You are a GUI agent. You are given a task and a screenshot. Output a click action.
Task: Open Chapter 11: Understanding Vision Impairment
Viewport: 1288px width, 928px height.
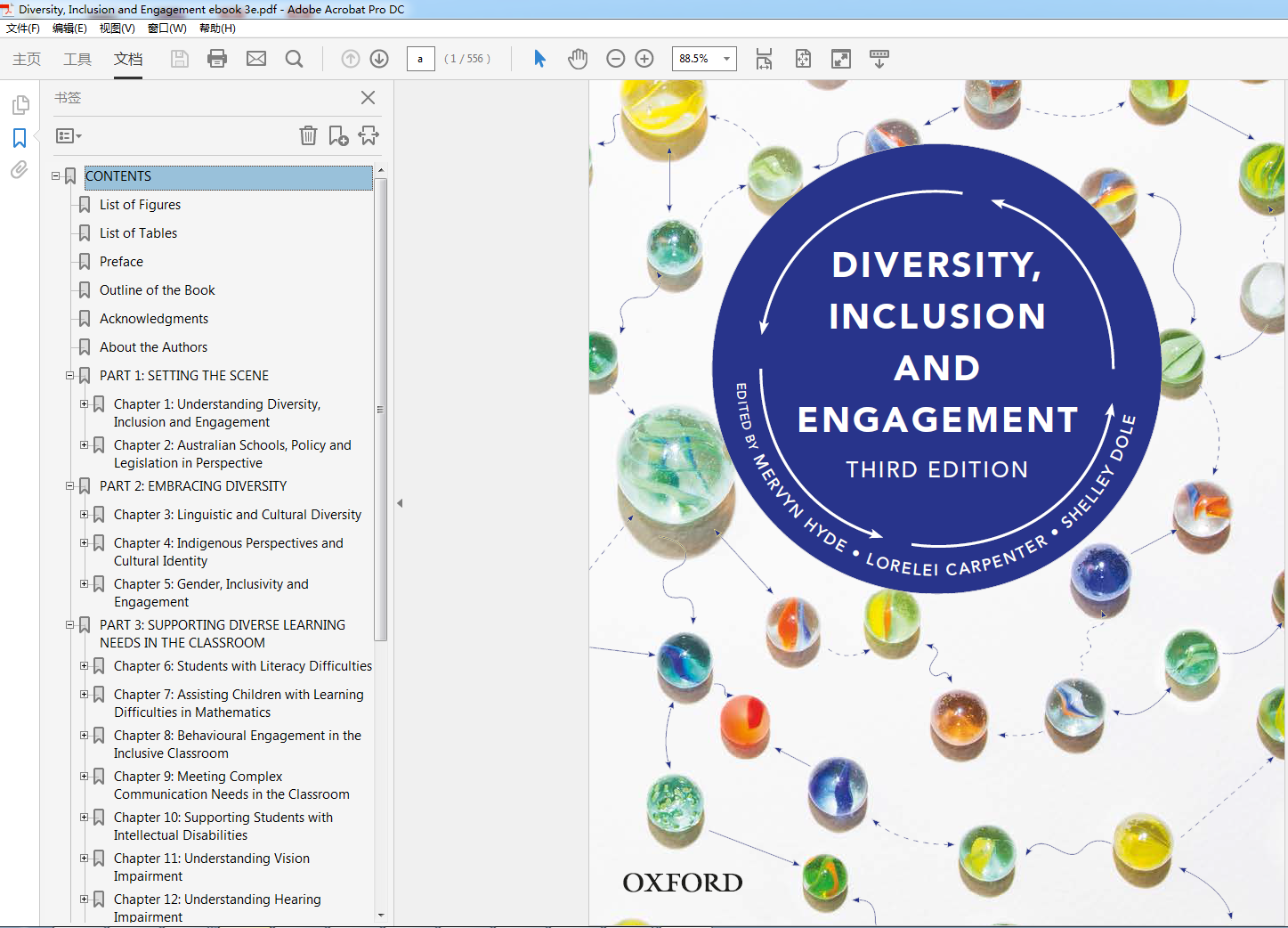pyautogui.click(x=212, y=867)
